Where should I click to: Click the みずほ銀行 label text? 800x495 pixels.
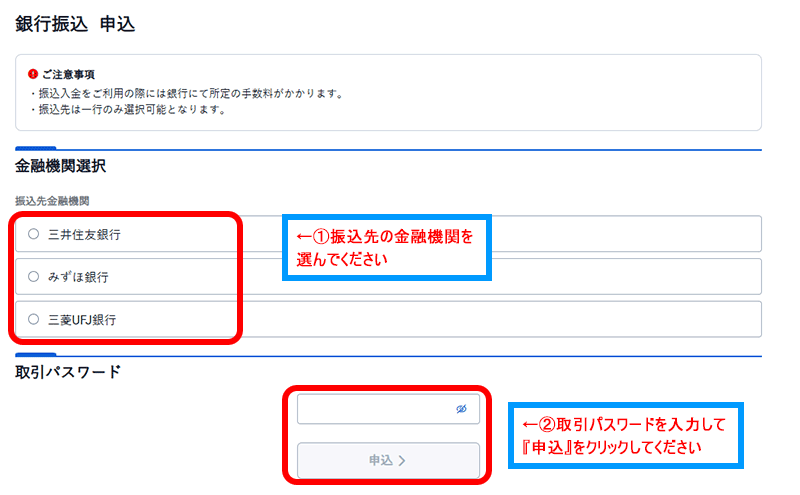point(78,276)
